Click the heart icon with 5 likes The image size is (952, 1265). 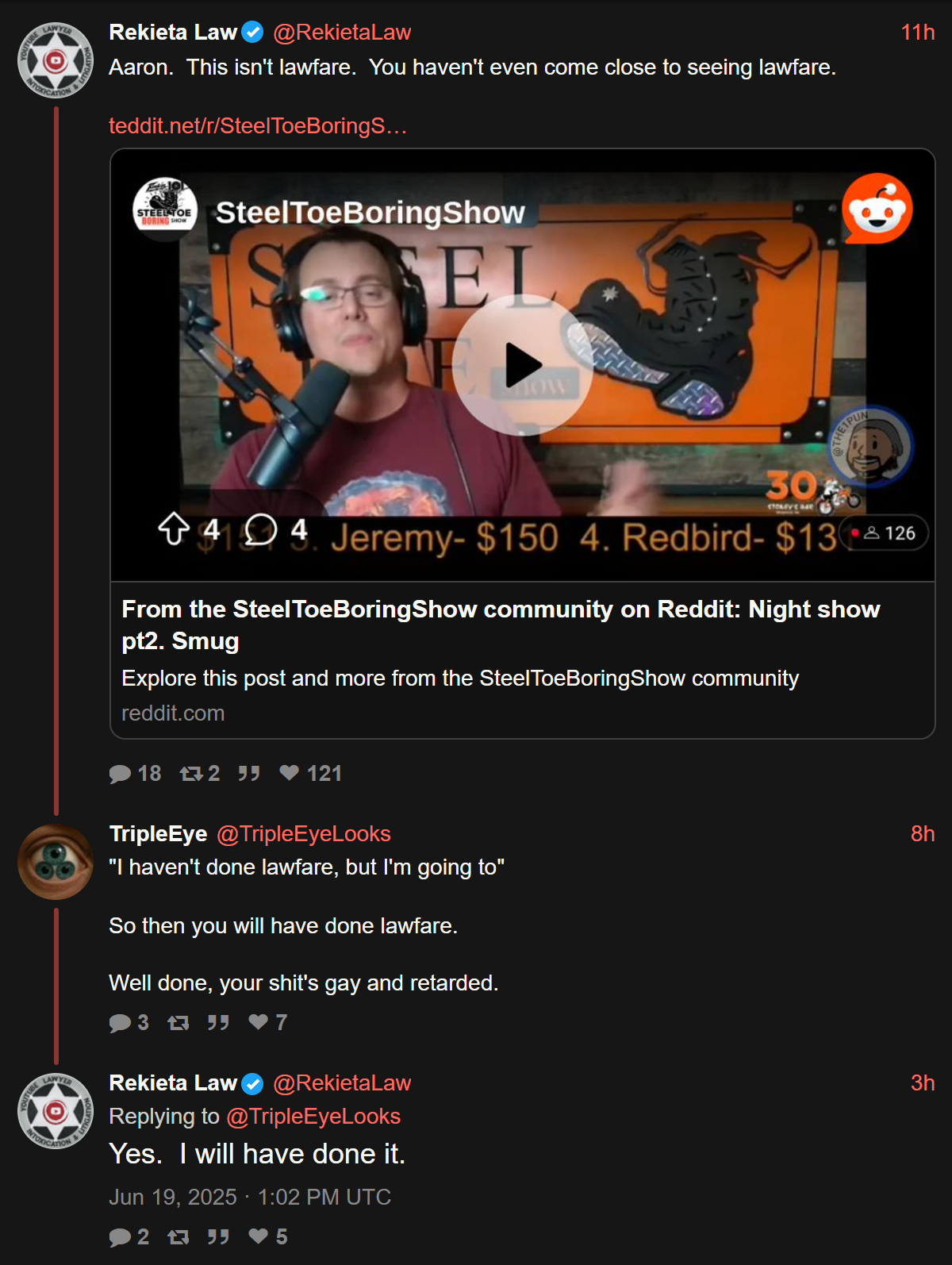[x=259, y=1236]
